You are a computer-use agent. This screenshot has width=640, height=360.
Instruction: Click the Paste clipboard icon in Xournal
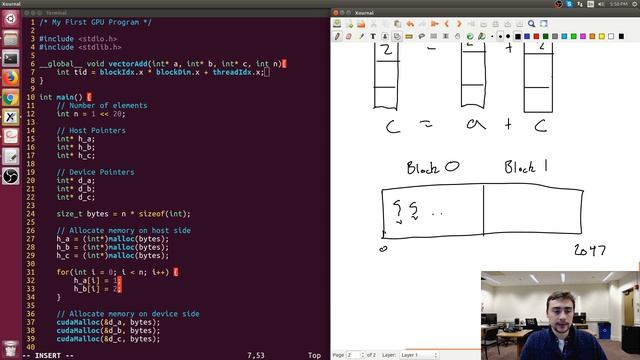tap(397, 24)
